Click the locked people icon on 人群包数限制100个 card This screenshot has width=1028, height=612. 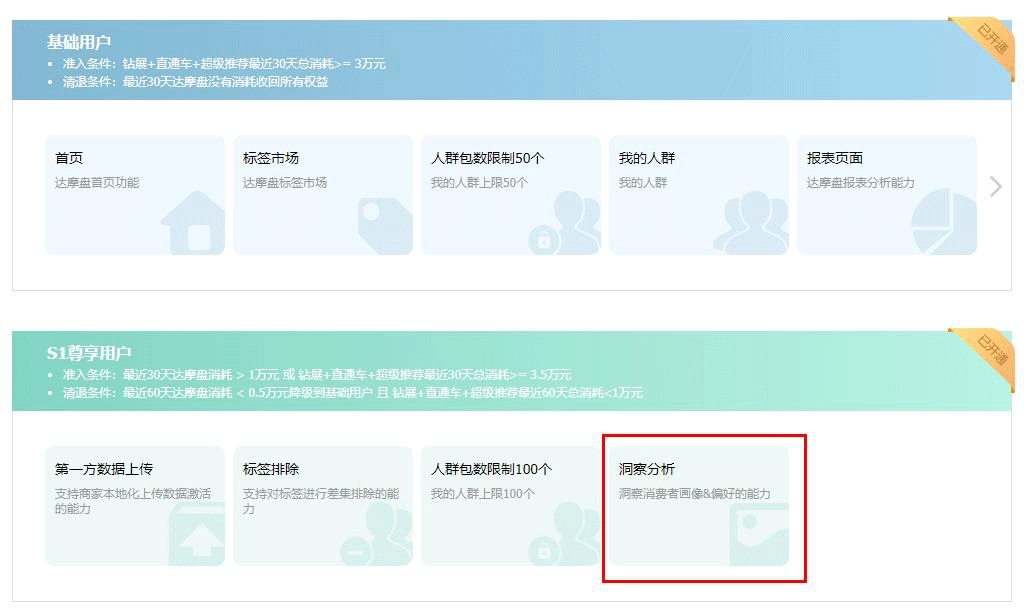(565, 535)
